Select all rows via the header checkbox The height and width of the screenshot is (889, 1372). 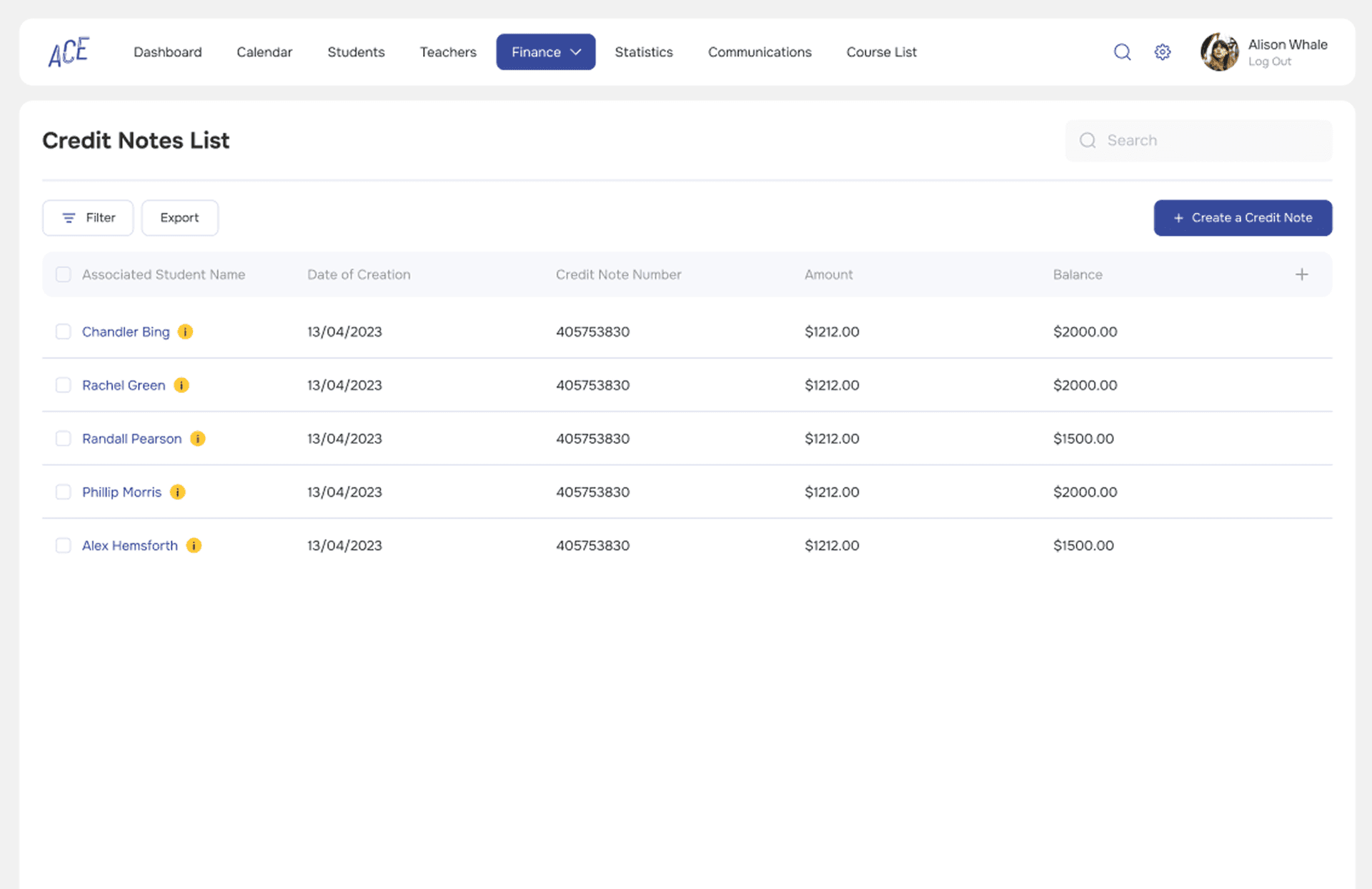point(63,274)
